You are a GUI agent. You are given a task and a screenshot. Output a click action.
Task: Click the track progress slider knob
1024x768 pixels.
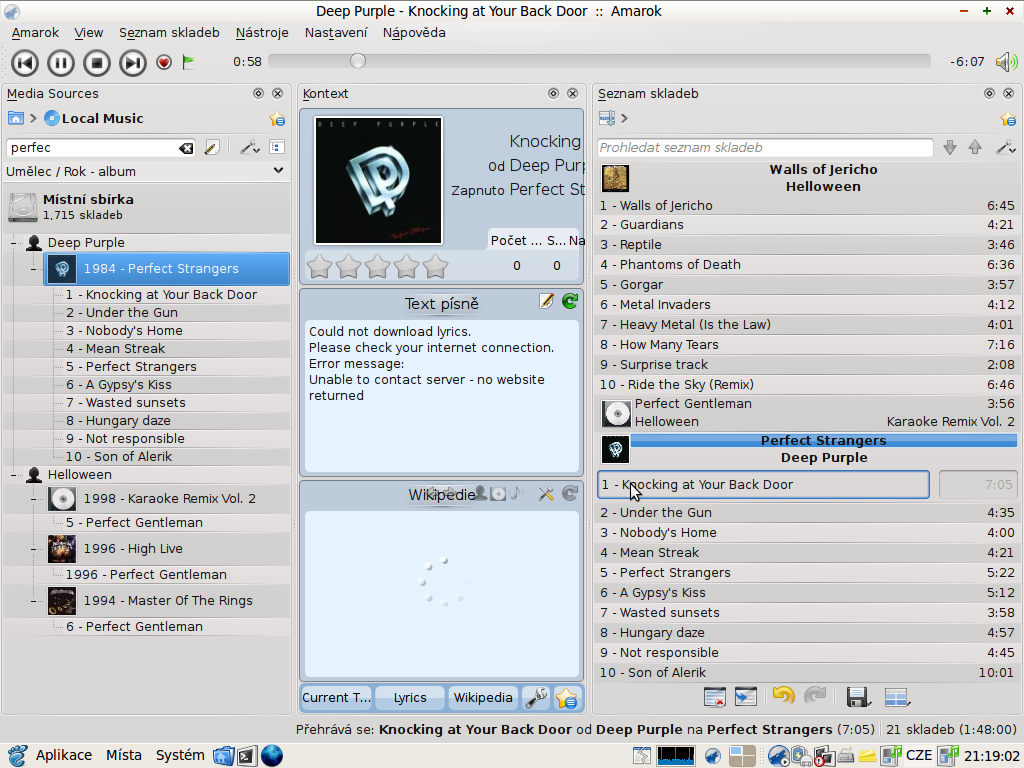pyautogui.click(x=357, y=61)
